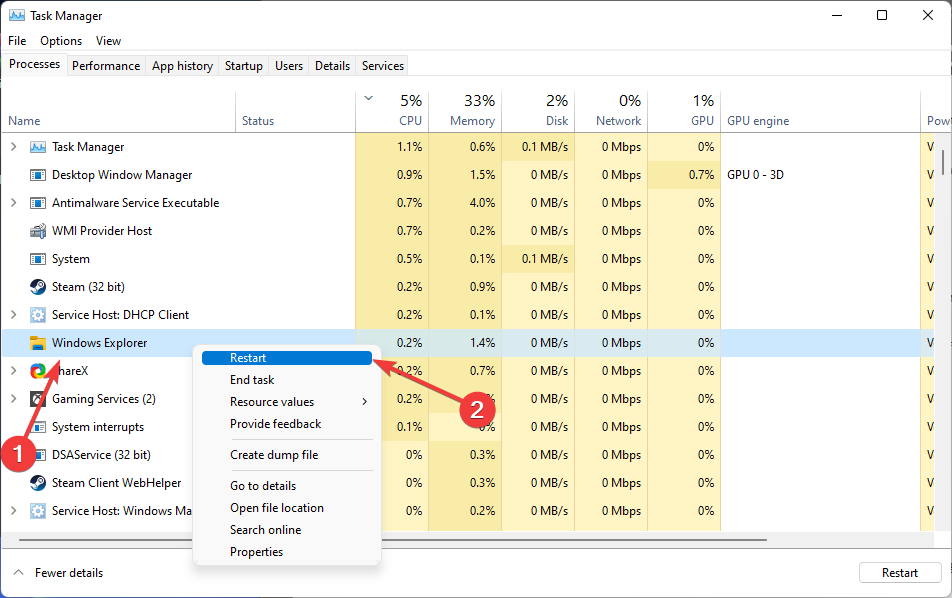The width and height of the screenshot is (952, 598).
Task: Click the DSAService (32 bit) icon
Action: tap(38, 454)
